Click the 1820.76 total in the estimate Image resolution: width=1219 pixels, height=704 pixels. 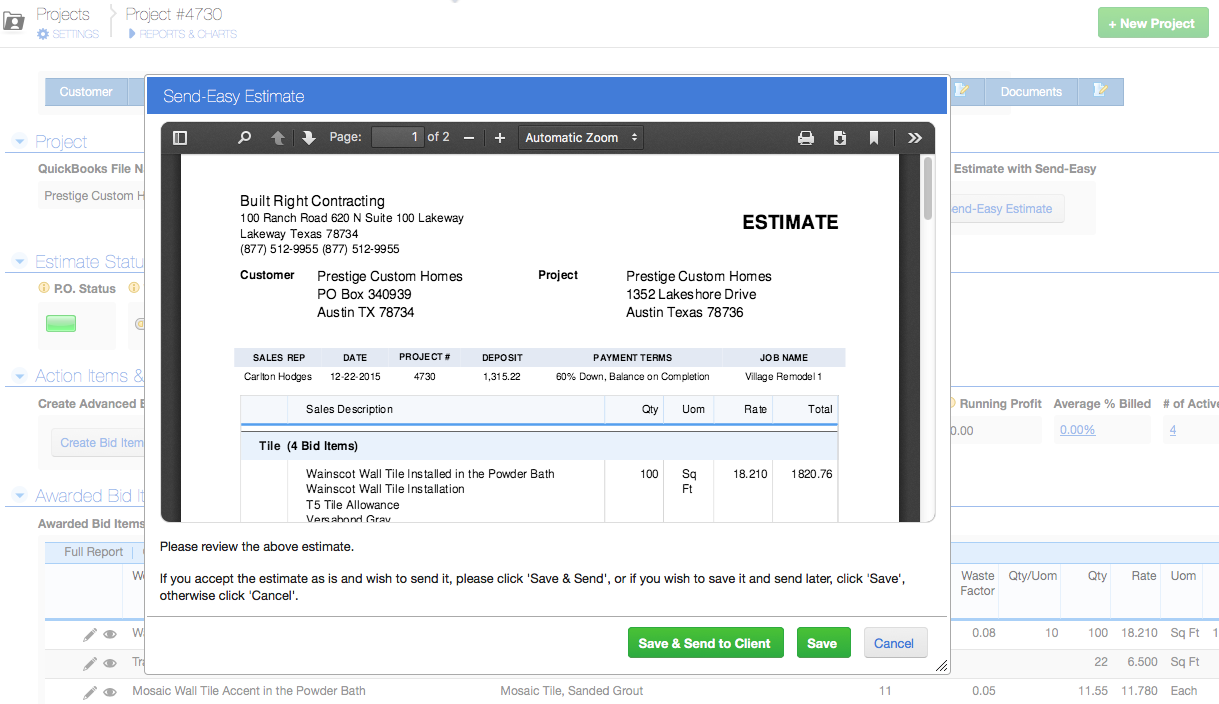pos(811,474)
